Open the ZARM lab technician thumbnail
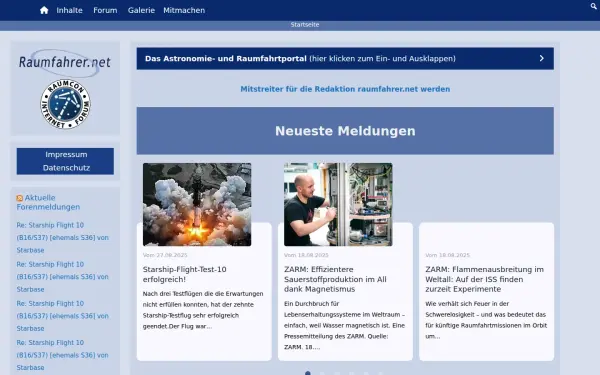Viewport: 600px width, 375px height. pyautogui.click(x=338, y=204)
